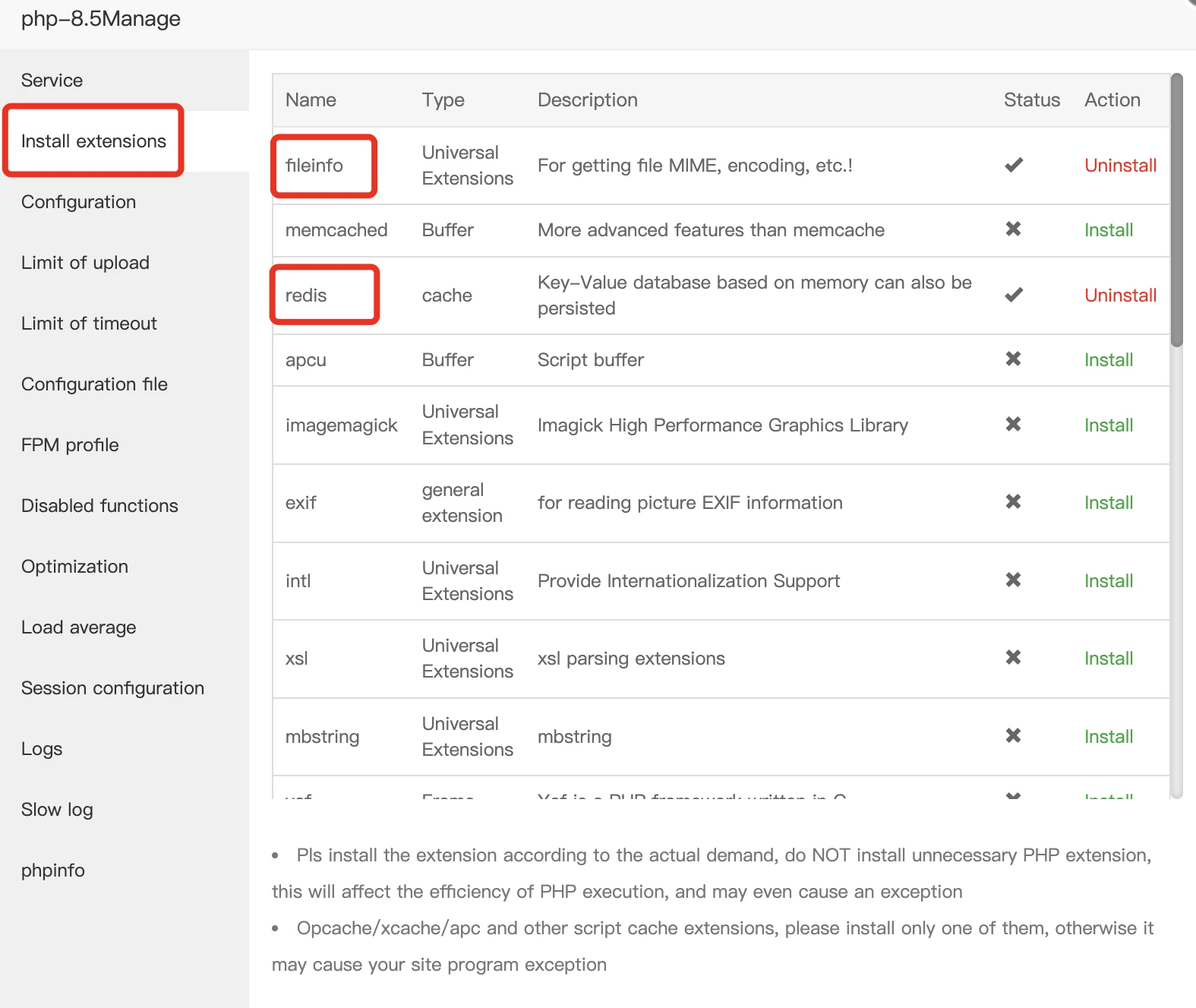The height and width of the screenshot is (1008, 1196).
Task: Click the X status icon for exif
Action: coord(1013,502)
